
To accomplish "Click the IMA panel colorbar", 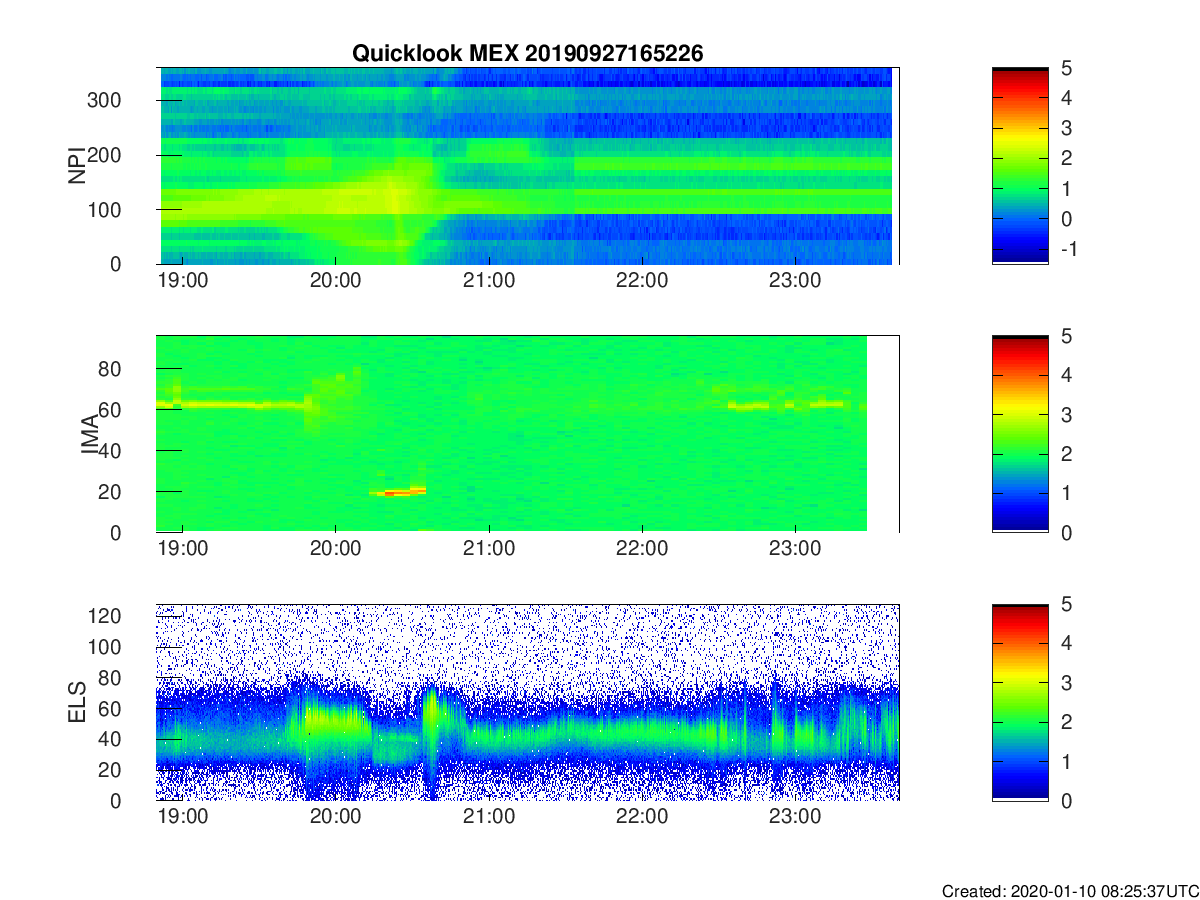I will tap(1020, 434).
